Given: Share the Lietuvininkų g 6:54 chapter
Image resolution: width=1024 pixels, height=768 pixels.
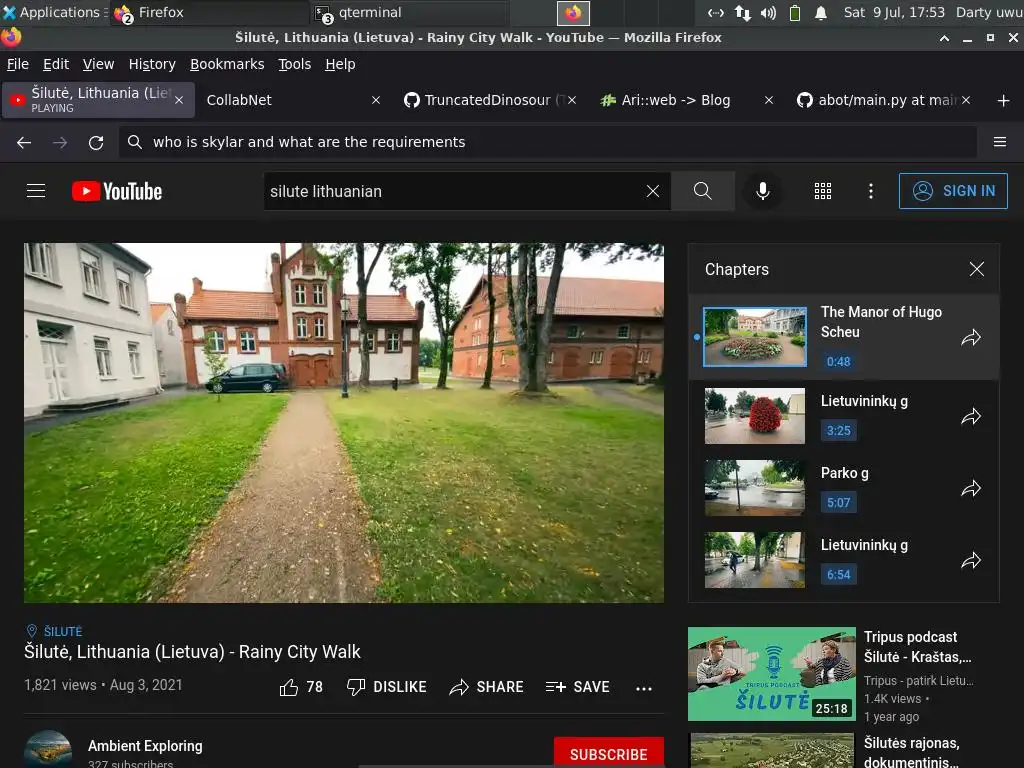Looking at the screenshot, I should tap(971, 560).
